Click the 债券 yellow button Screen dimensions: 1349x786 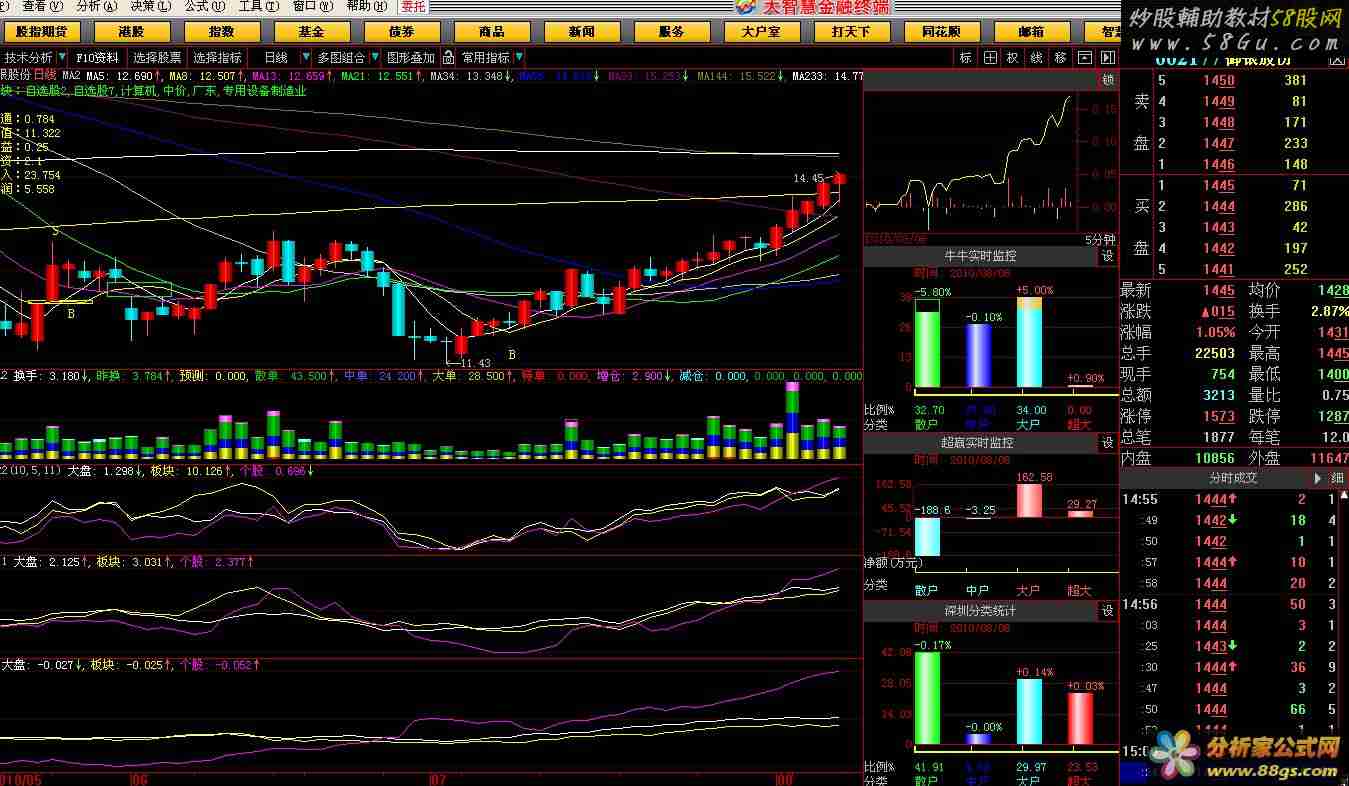click(402, 32)
